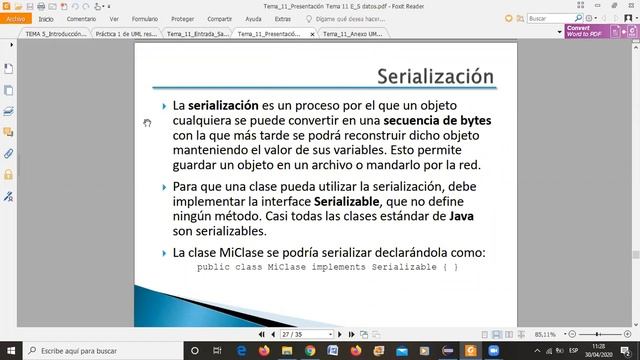Open the Pages thumbnails panel icon

8,90
